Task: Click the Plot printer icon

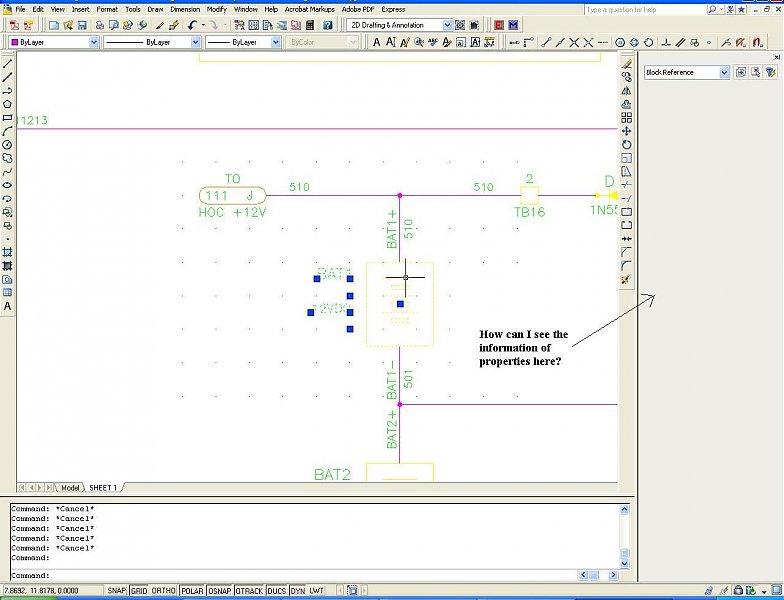Action: click(x=100, y=25)
